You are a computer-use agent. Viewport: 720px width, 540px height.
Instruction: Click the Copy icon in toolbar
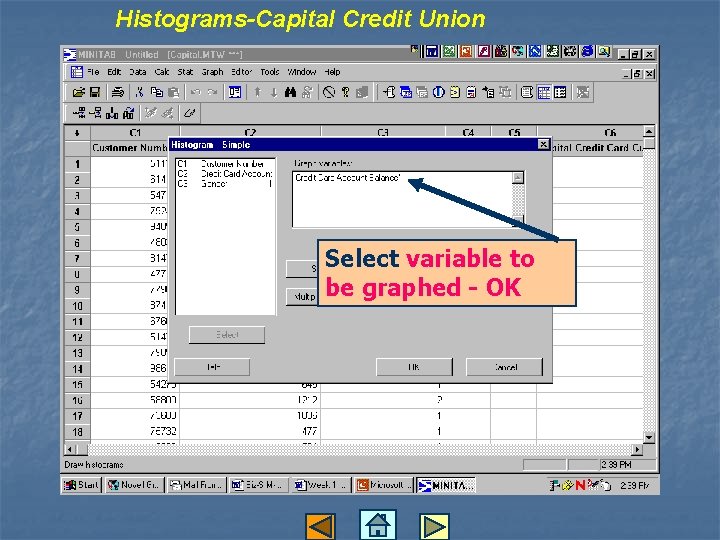pyautogui.click(x=157, y=92)
